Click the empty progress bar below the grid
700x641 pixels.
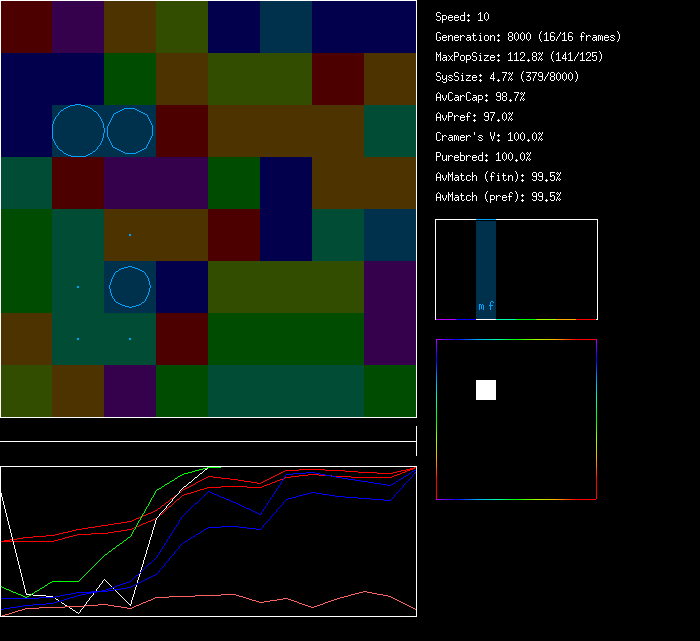click(208, 432)
